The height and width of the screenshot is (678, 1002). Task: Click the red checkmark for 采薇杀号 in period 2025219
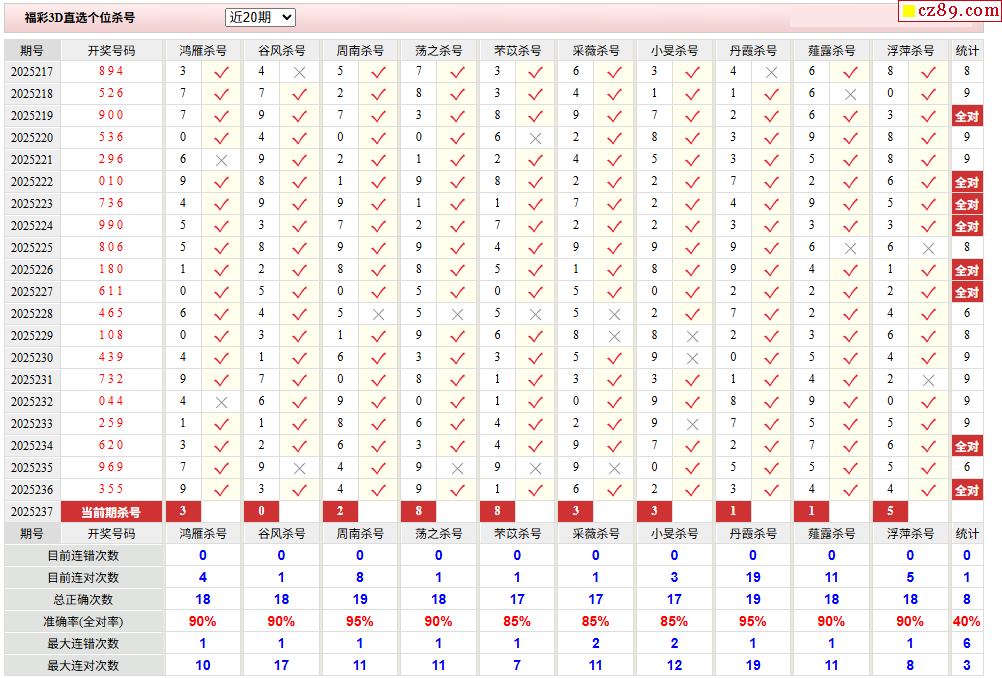point(614,116)
